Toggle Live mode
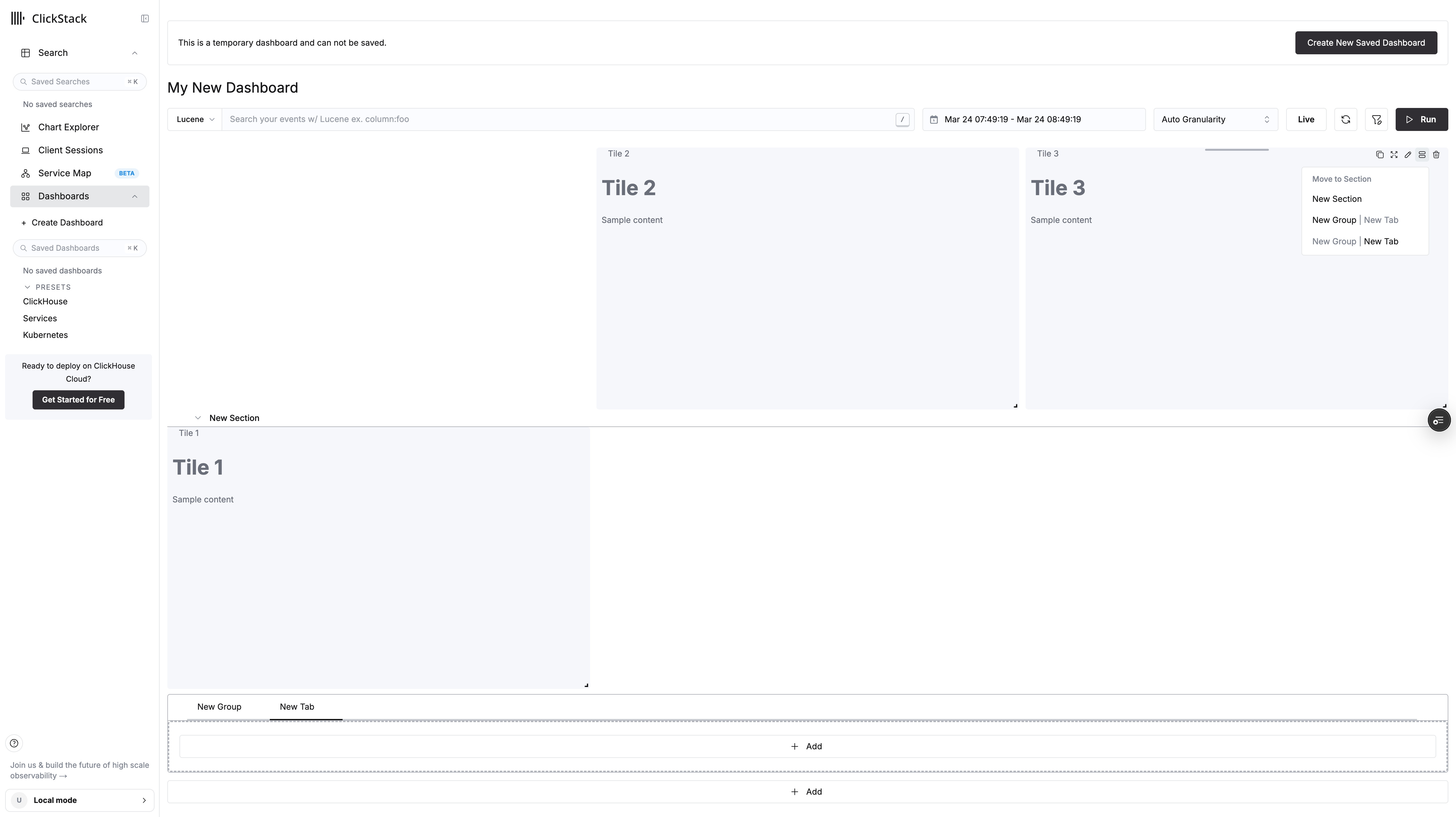Image resolution: width=1456 pixels, height=817 pixels. point(1306,119)
